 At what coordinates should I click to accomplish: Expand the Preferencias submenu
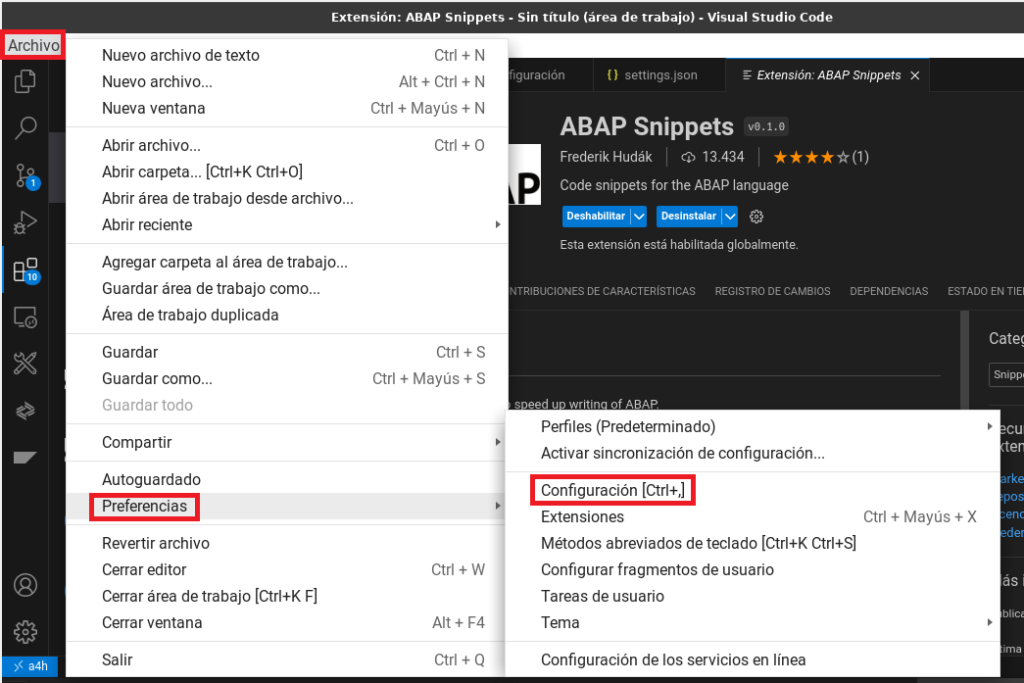287,506
